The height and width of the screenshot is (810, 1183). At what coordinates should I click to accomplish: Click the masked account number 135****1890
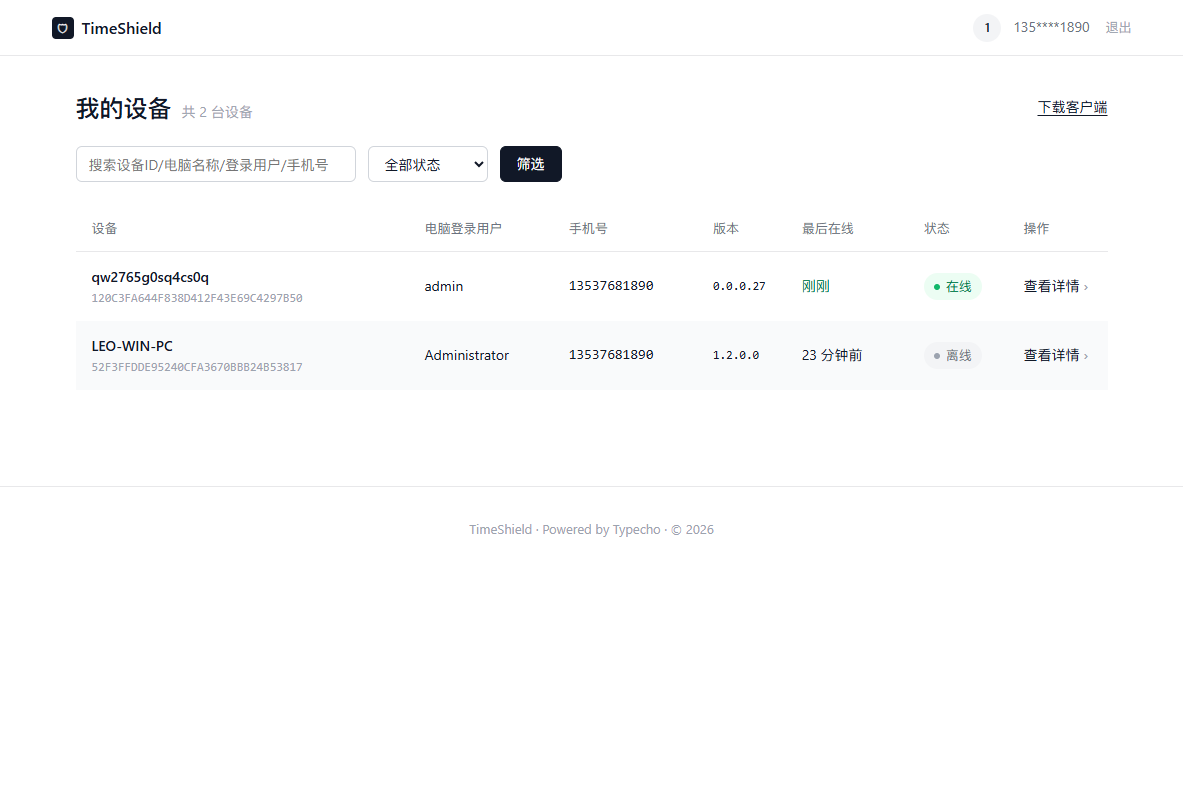coord(1051,28)
